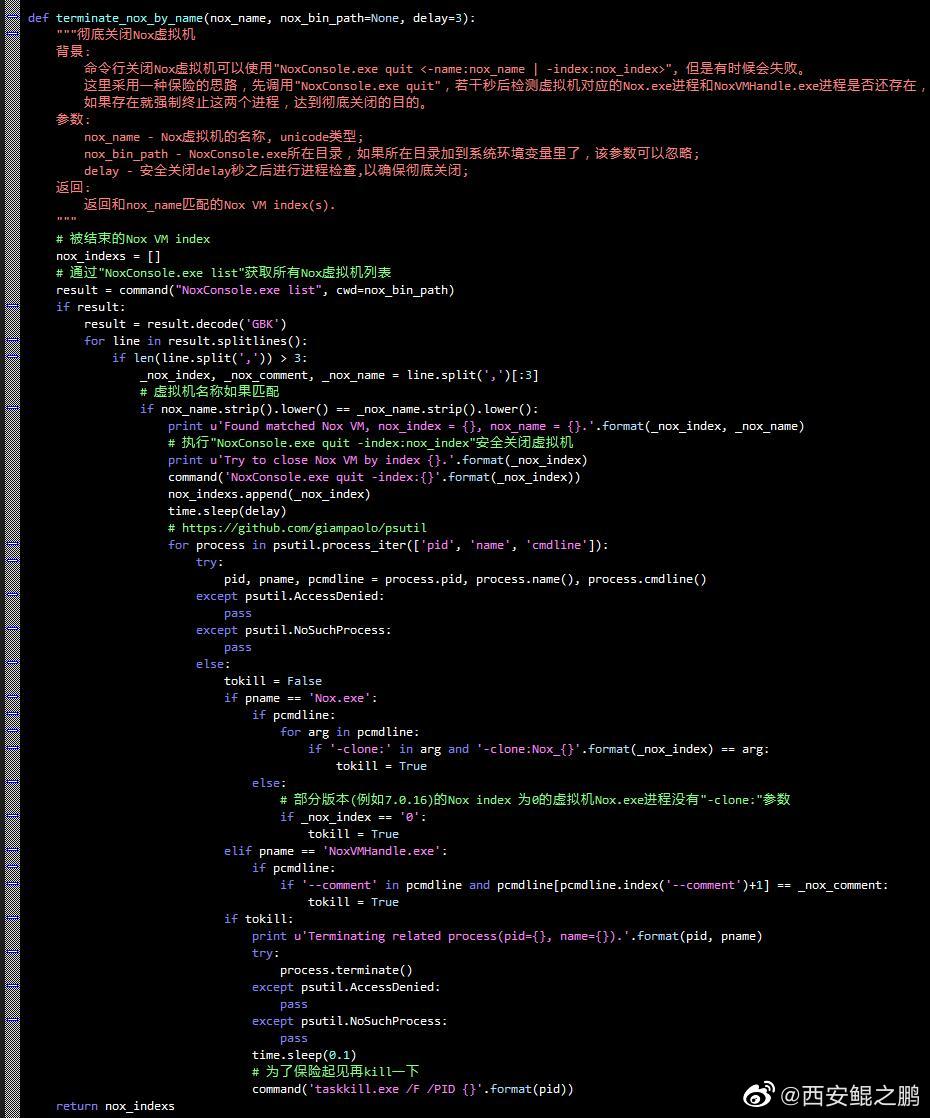Click docstring heading '返回:'

(73, 188)
